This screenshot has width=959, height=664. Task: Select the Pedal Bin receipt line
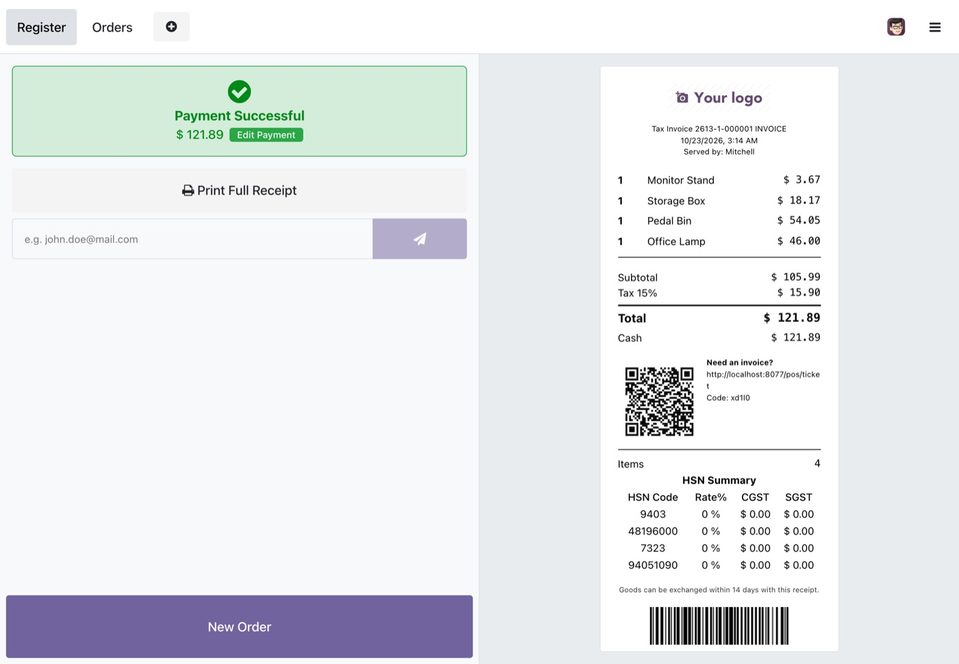point(719,221)
